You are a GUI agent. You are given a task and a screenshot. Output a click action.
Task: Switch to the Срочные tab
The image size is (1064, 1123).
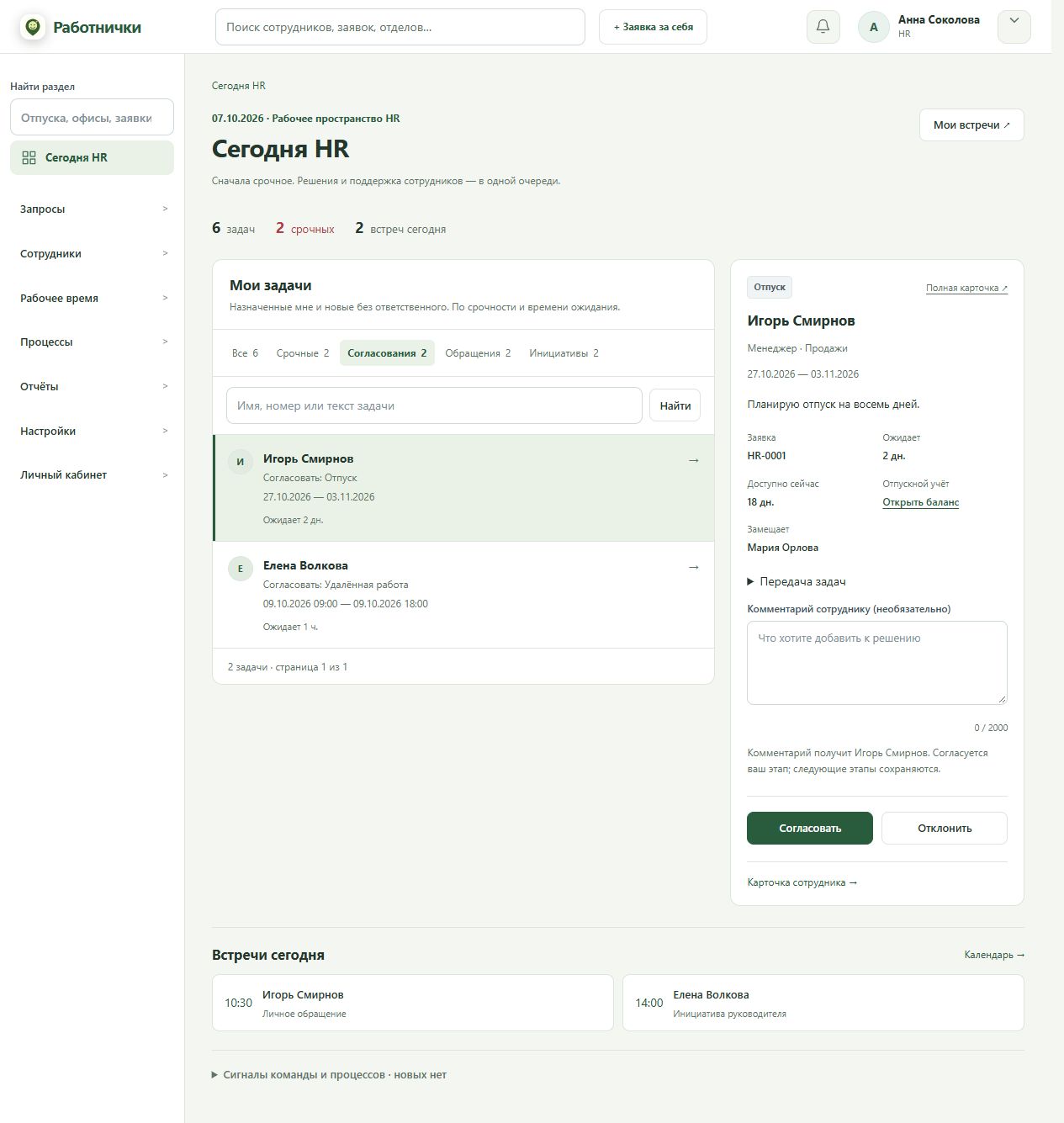(x=303, y=353)
